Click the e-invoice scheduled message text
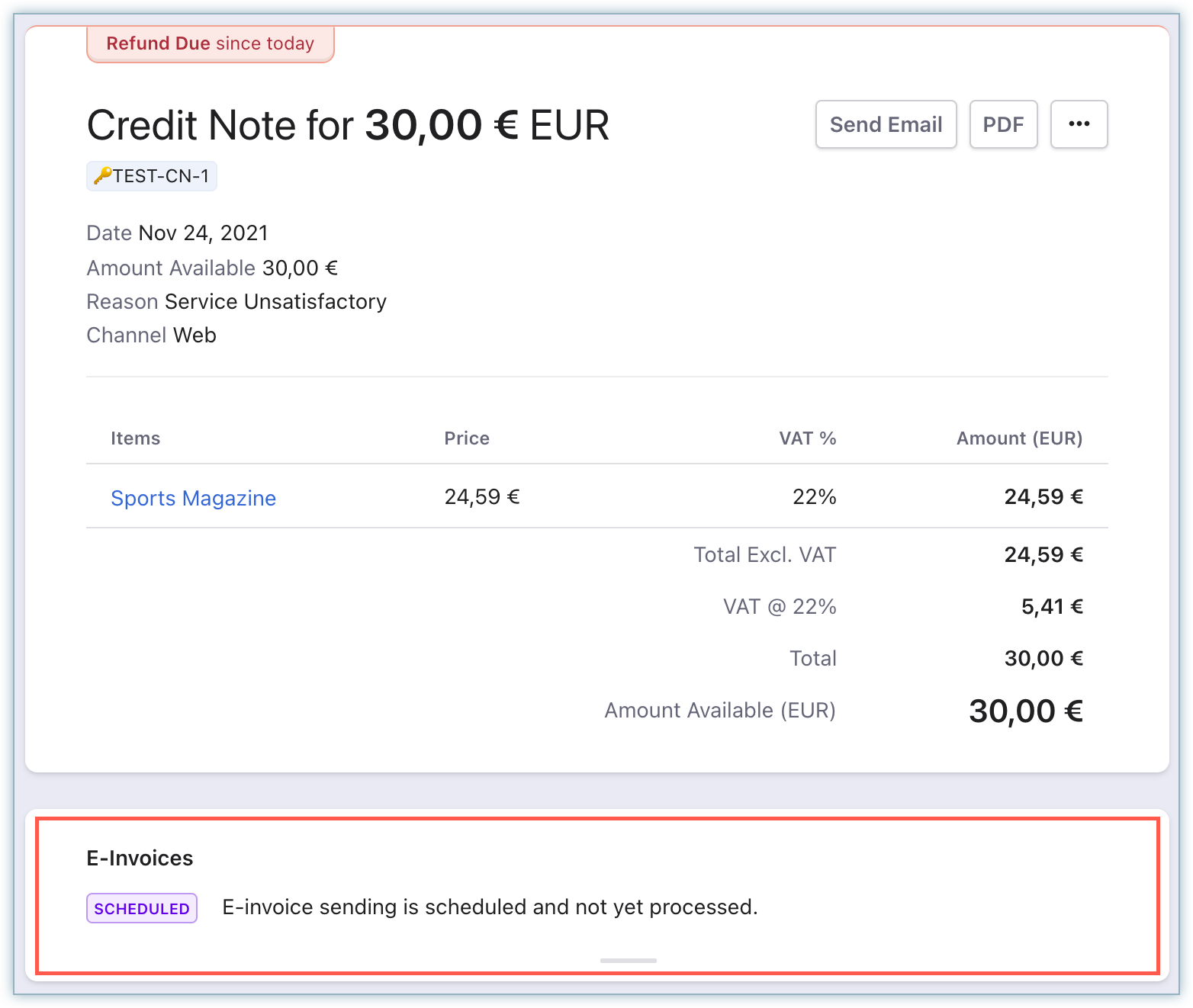 click(490, 907)
